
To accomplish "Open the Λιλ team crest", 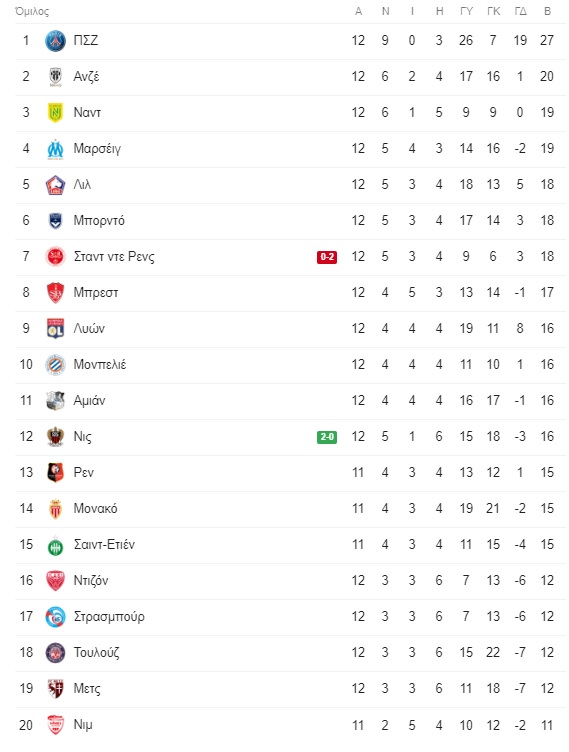I will (x=55, y=185).
